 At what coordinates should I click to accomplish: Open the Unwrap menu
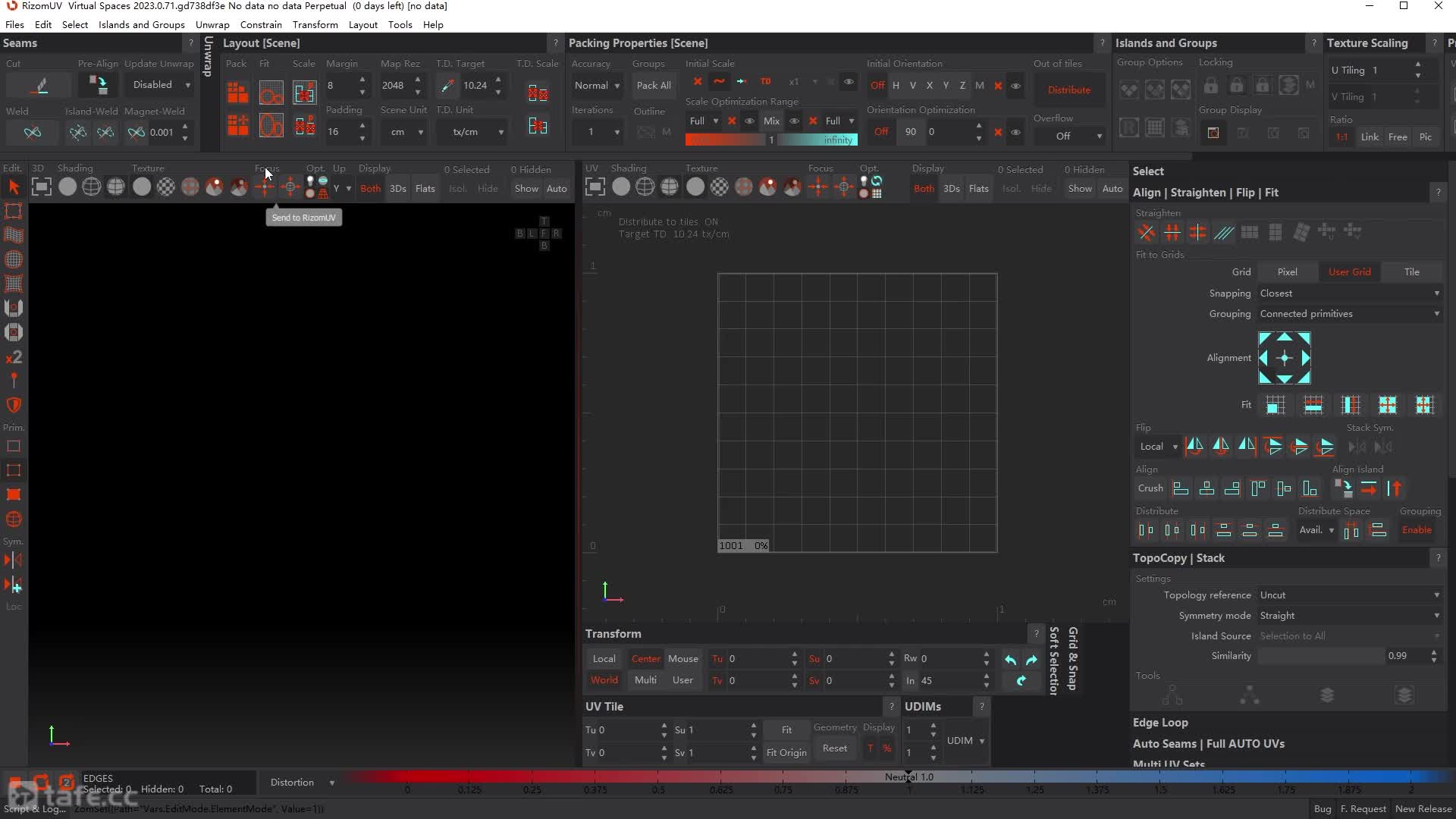point(212,25)
